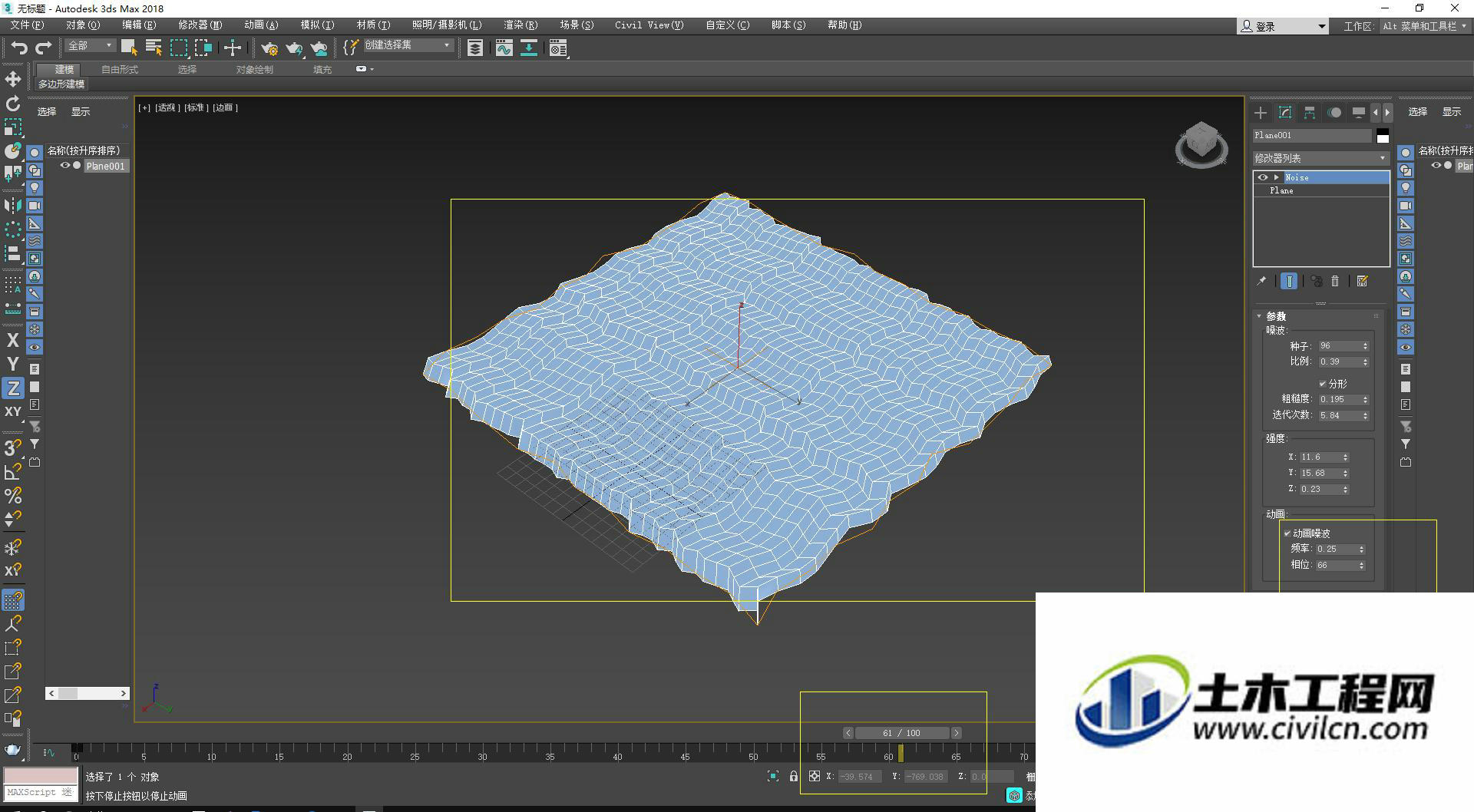This screenshot has width=1474, height=812.
Task: Click the Render in Cloud teapot icon
Action: coord(319,48)
